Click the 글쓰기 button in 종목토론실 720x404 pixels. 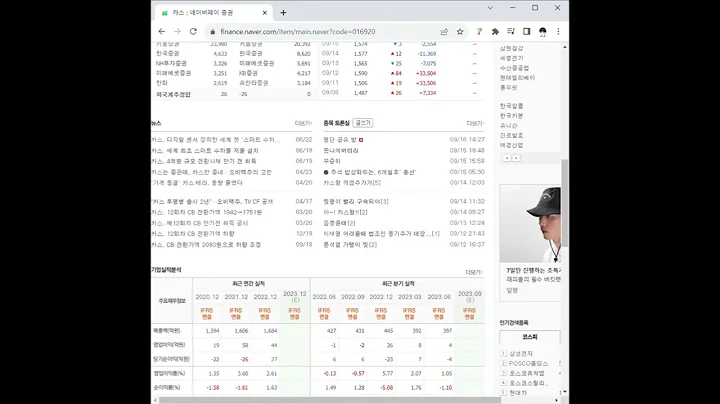[x=363, y=123]
